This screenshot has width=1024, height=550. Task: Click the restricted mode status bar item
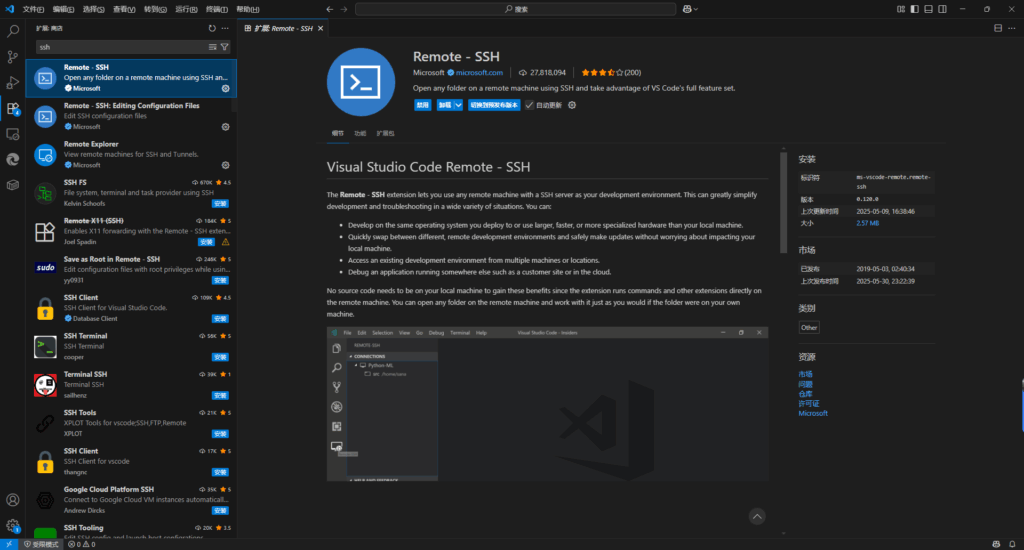point(41,544)
